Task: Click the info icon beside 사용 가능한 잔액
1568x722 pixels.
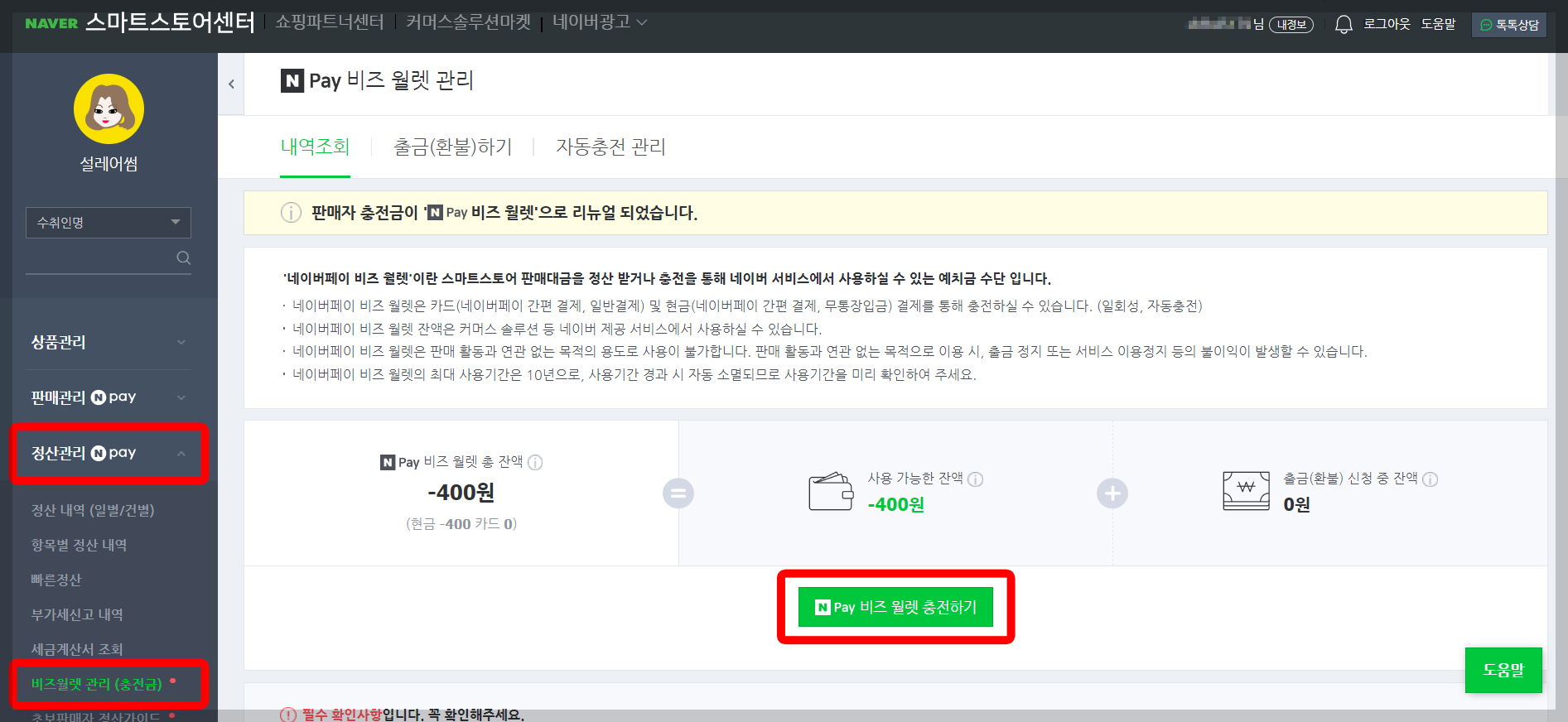Action: (x=976, y=479)
